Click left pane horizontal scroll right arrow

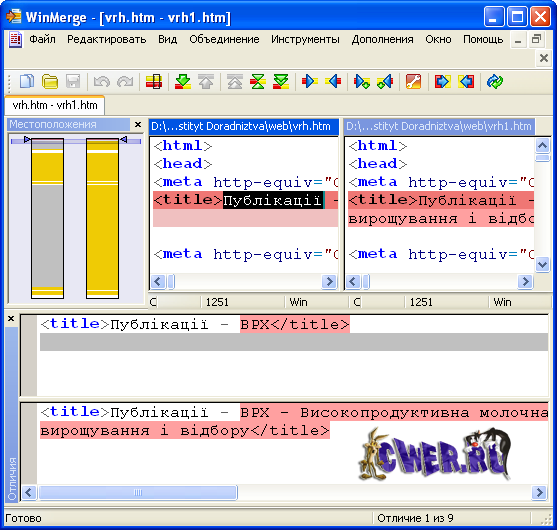pyautogui.click(x=329, y=282)
